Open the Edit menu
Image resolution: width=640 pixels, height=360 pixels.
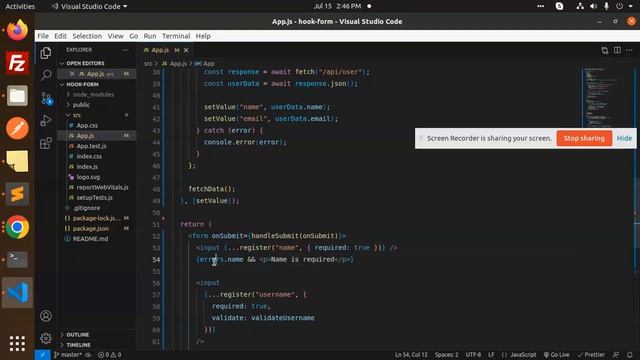[60, 36]
